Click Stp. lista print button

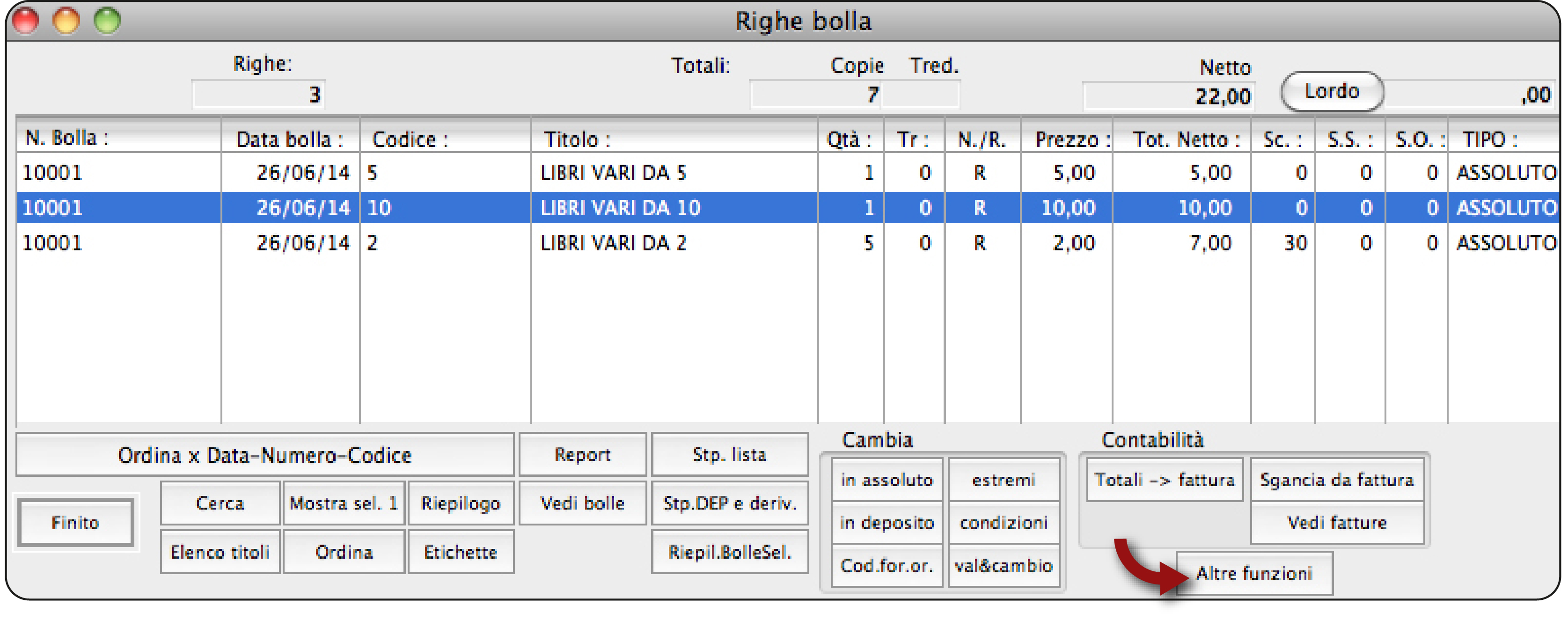point(729,454)
